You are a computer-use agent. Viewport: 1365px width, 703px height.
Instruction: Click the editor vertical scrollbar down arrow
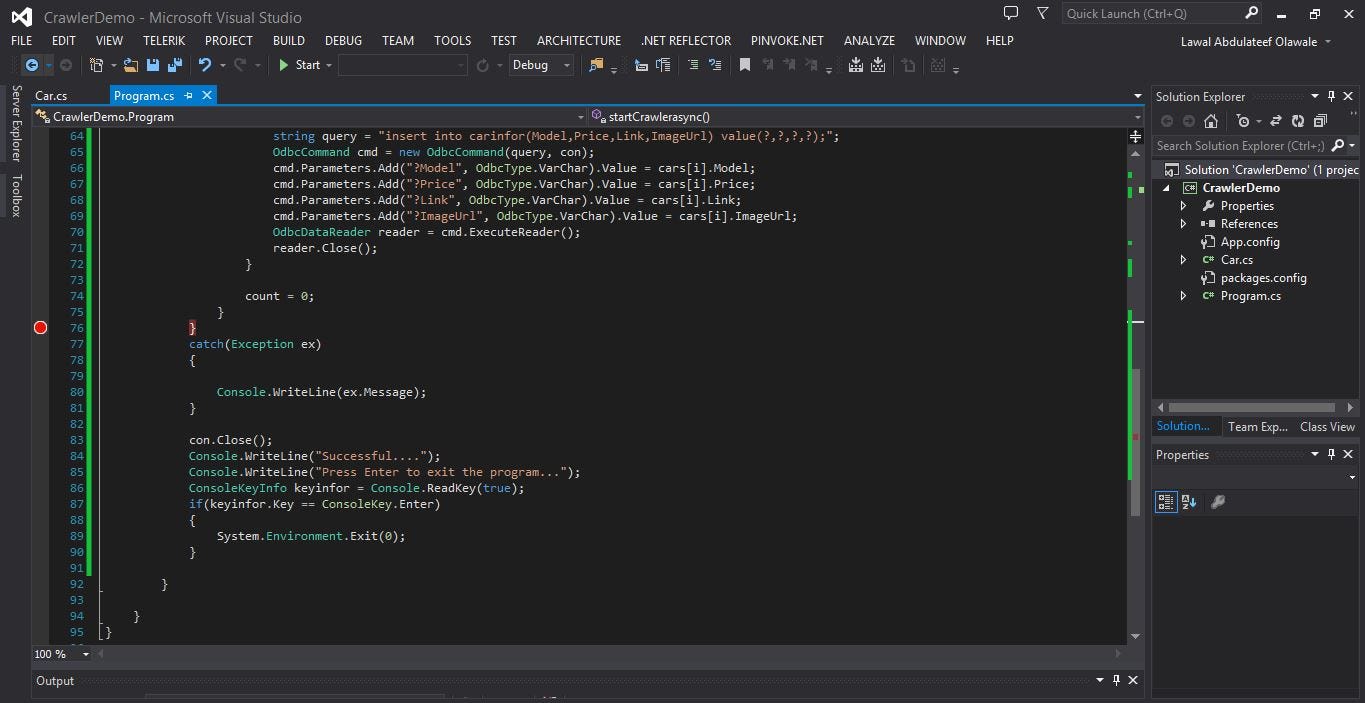(1135, 636)
